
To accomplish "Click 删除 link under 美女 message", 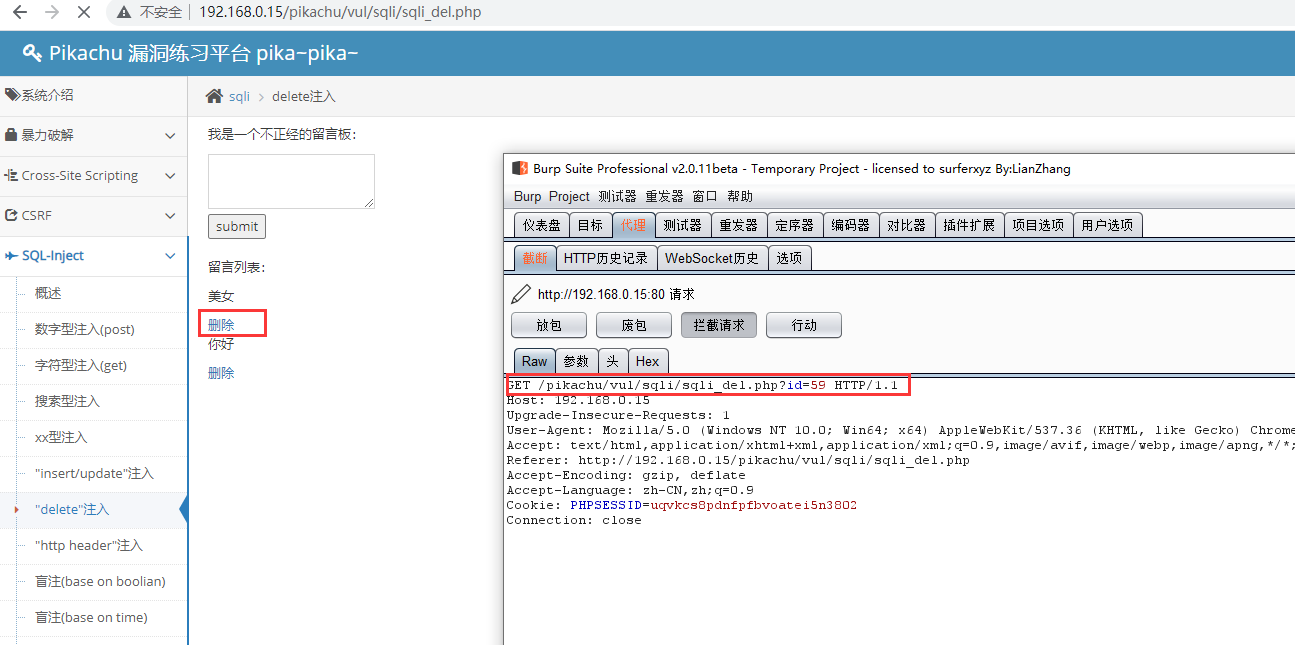I will tap(221, 324).
